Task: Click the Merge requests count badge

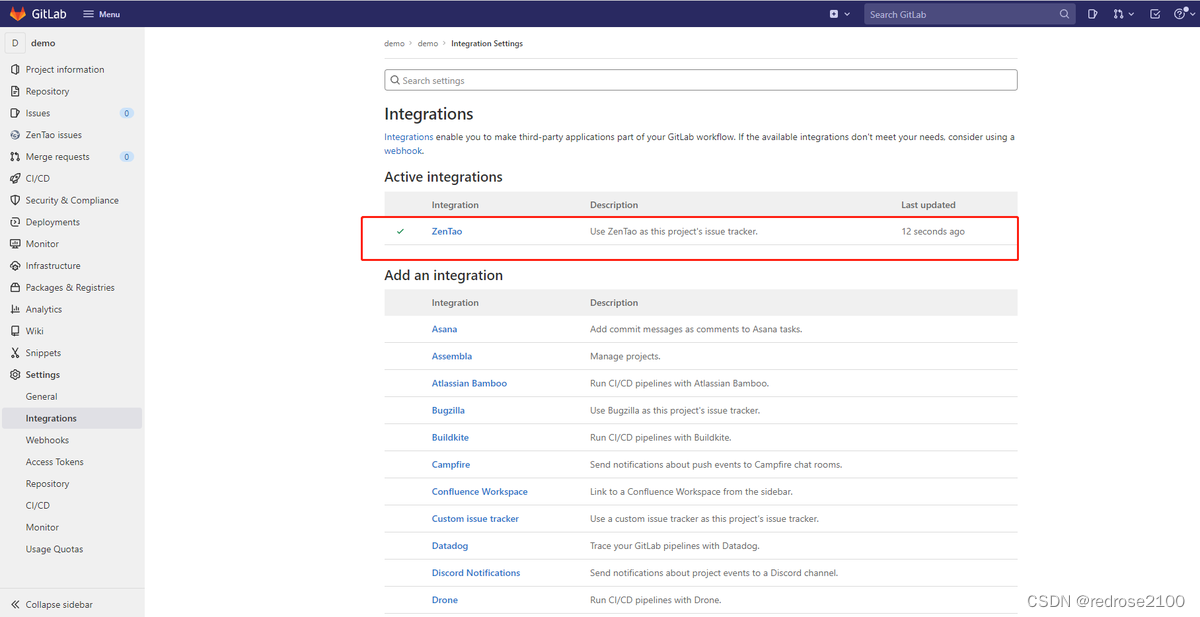Action: 127,157
